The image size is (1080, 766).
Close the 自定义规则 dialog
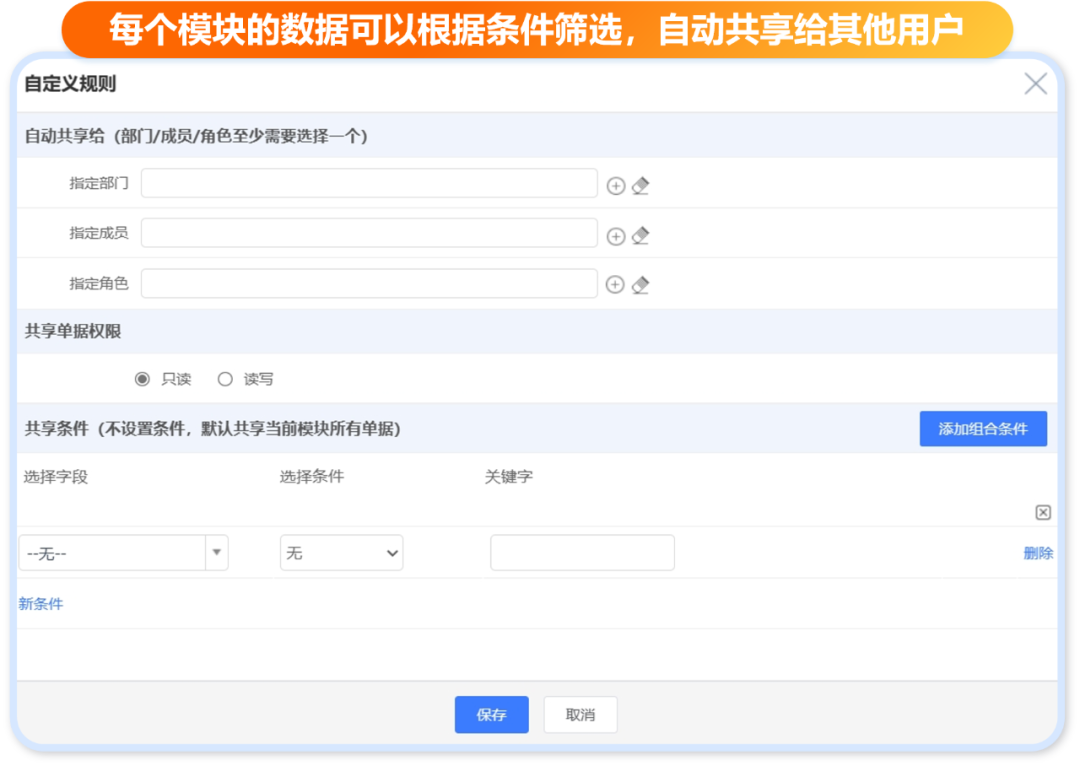pos(1035,84)
